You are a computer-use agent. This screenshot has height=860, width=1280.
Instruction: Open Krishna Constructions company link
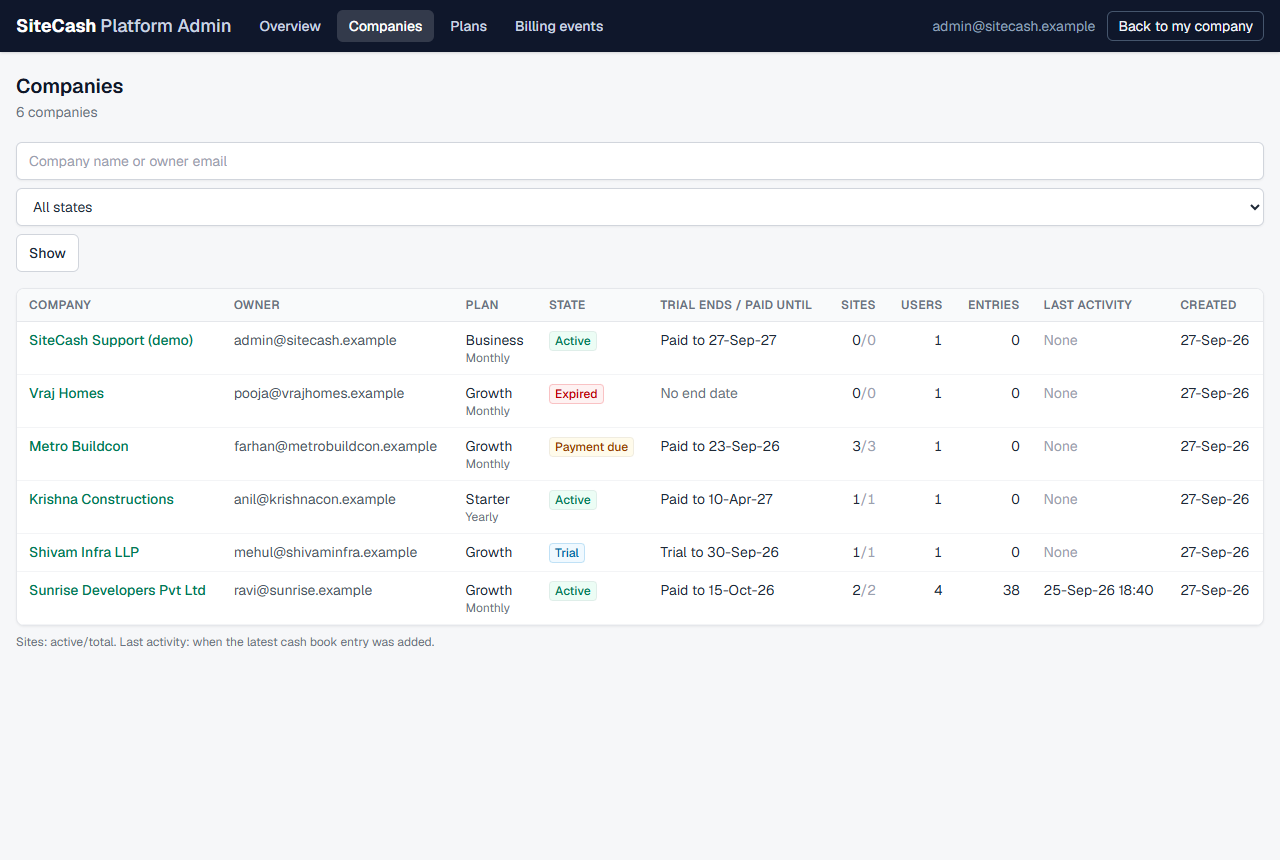pos(101,499)
